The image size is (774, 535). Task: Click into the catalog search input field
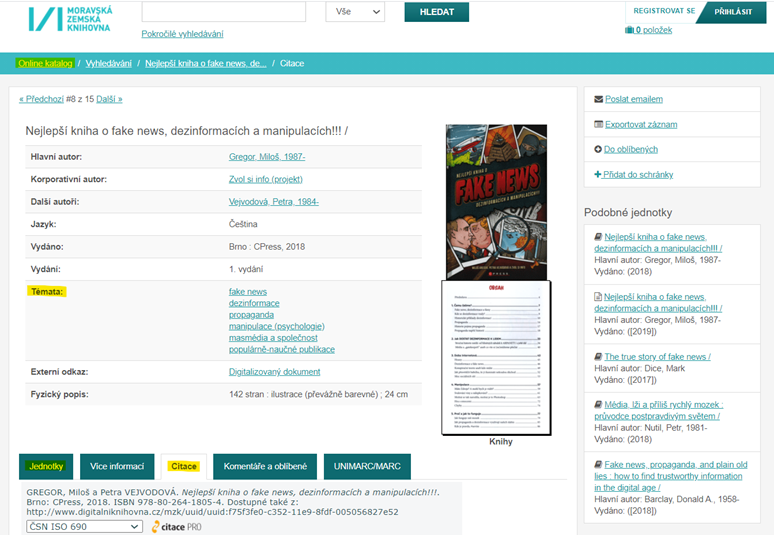[223, 12]
